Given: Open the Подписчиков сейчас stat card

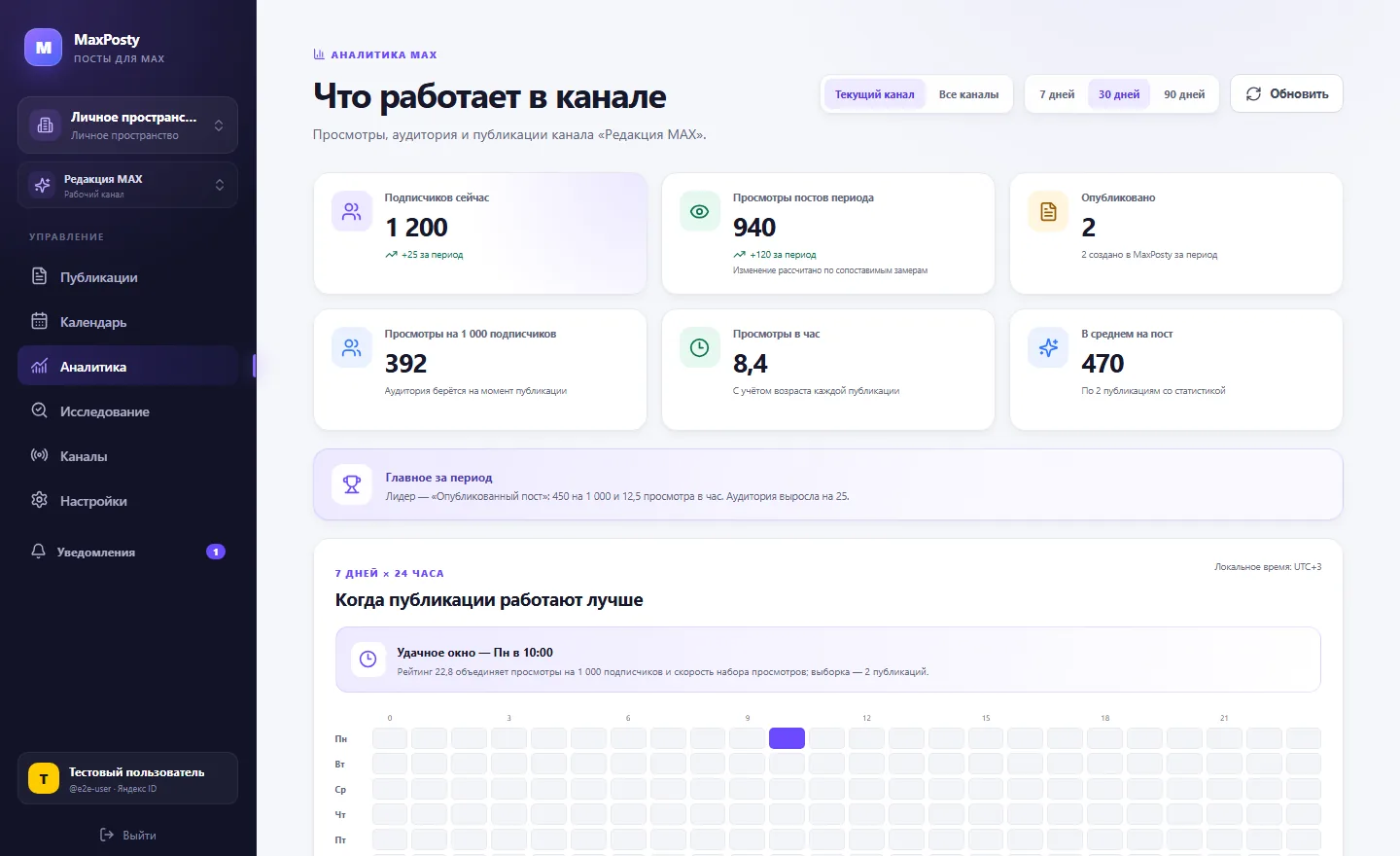Looking at the screenshot, I should 480,233.
